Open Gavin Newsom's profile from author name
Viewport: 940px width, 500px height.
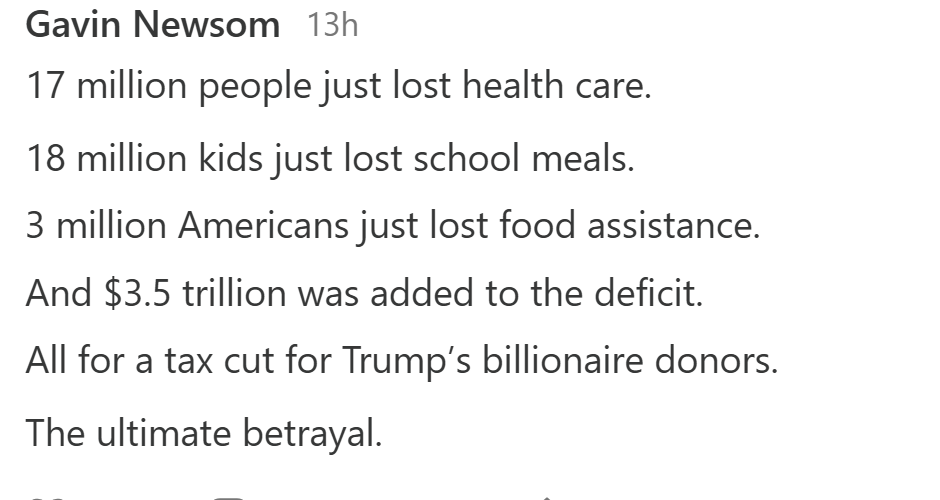pos(152,24)
